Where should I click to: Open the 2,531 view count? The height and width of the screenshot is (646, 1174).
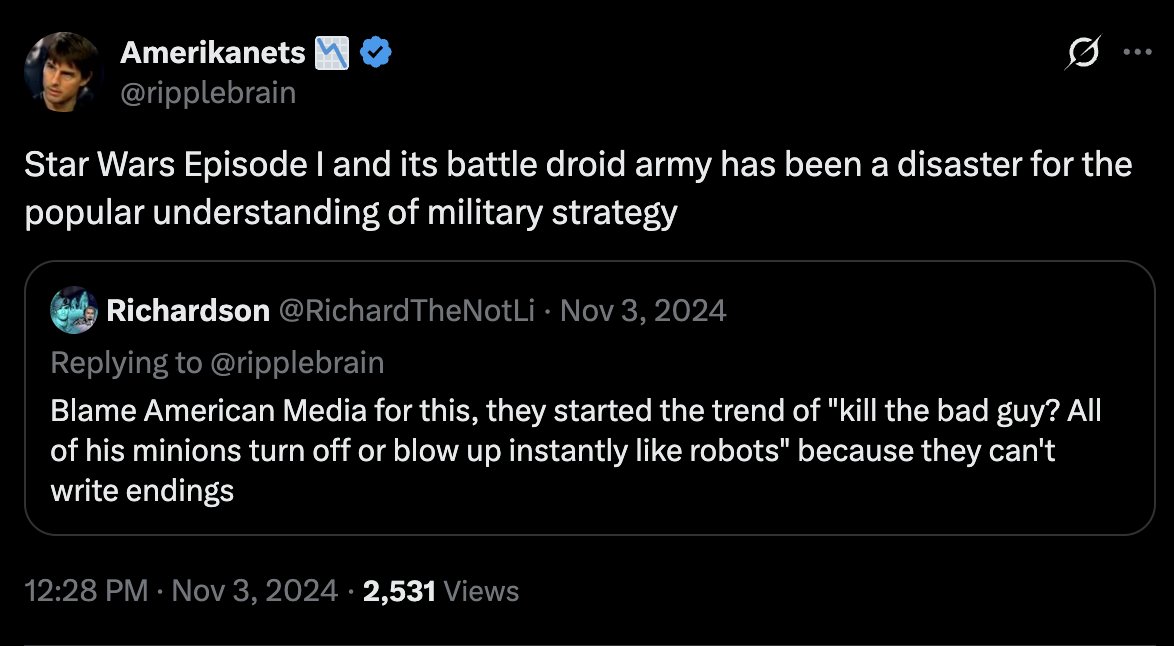[x=399, y=591]
